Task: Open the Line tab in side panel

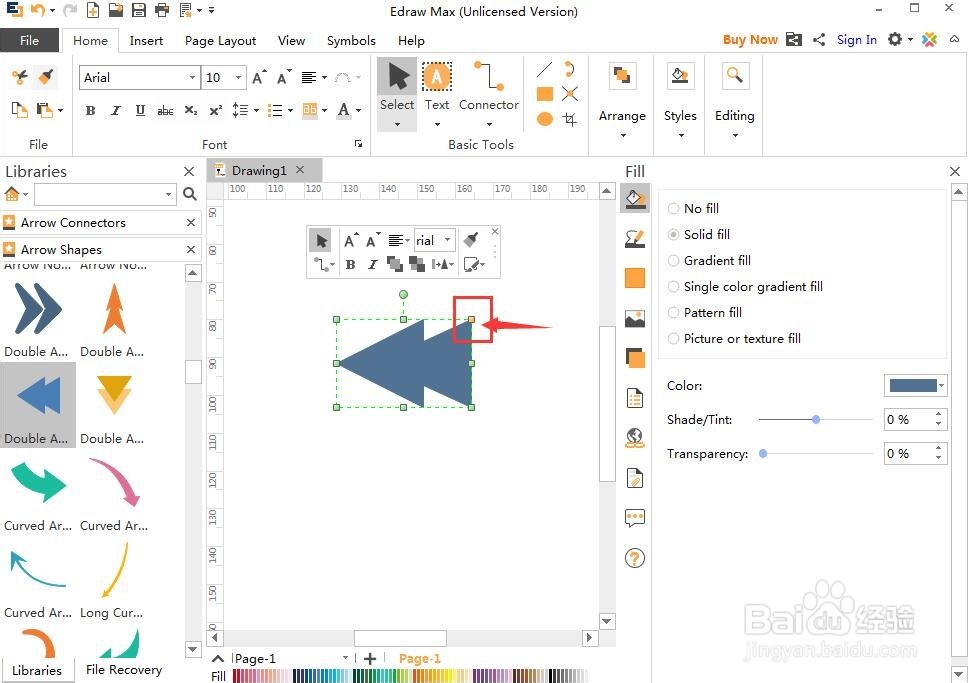Action: [x=635, y=239]
